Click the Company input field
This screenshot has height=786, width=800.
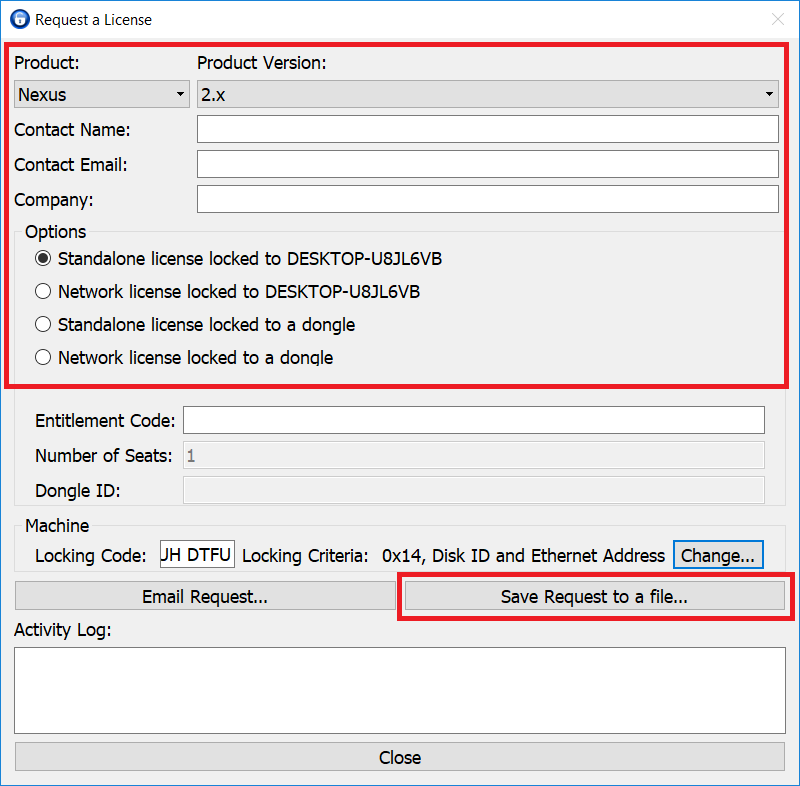tap(487, 199)
